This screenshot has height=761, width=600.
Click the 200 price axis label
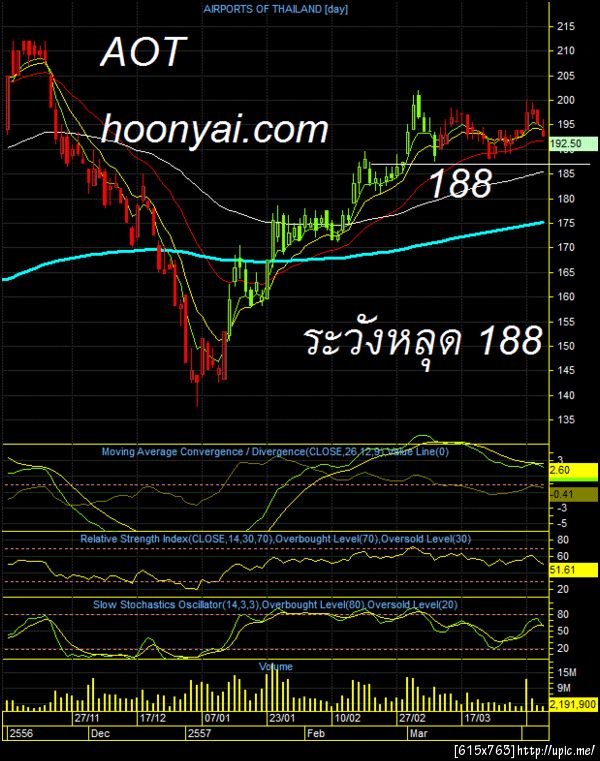click(x=566, y=100)
